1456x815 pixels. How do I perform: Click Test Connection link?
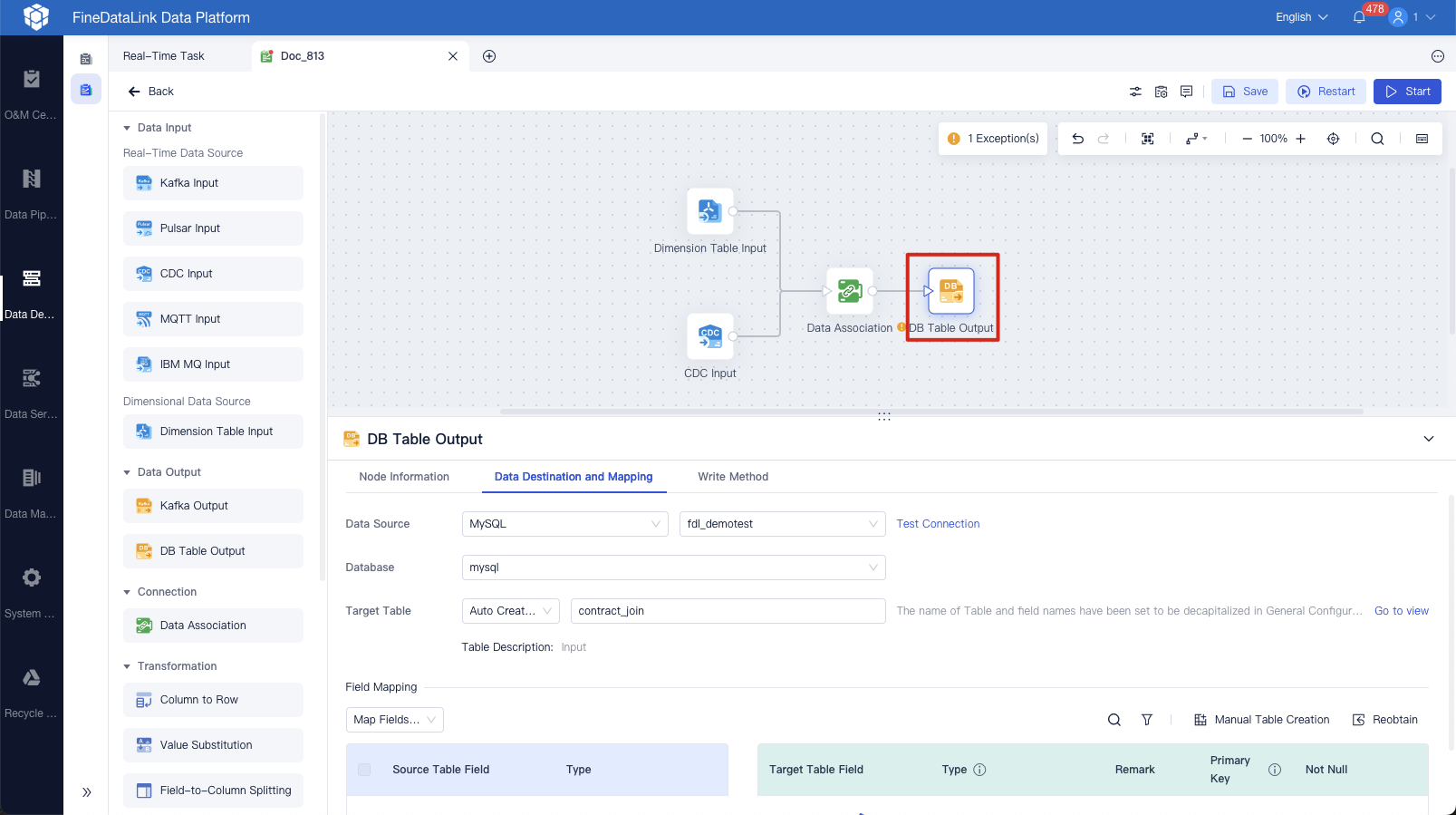938,524
